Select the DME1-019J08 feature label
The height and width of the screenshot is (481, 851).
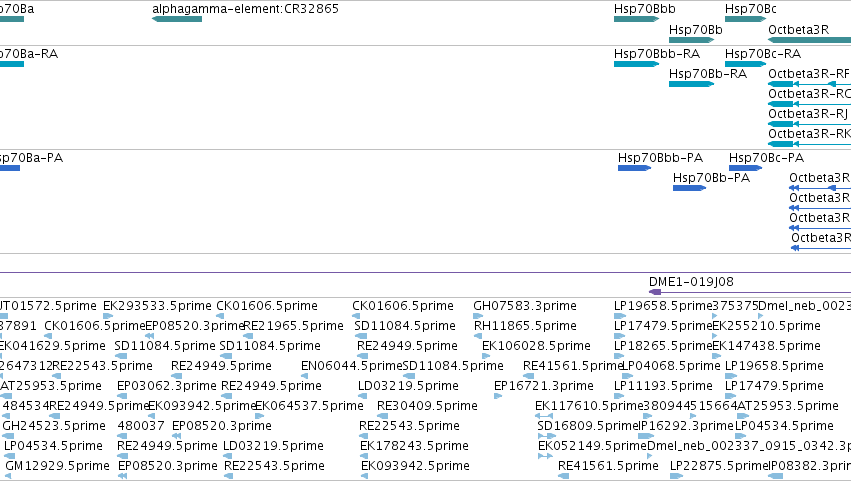(691, 282)
